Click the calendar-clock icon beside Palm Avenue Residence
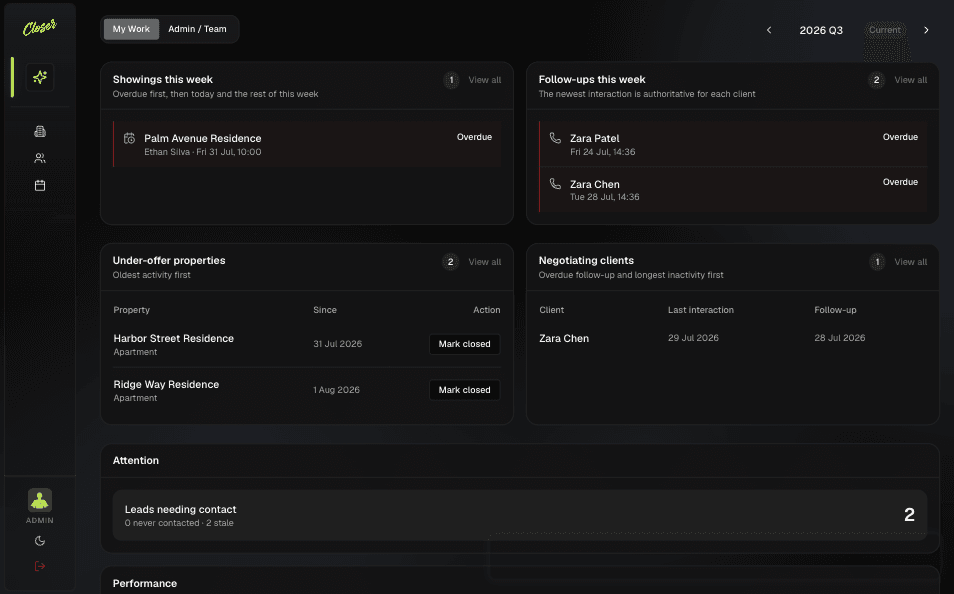This screenshot has width=954, height=594. point(130,139)
